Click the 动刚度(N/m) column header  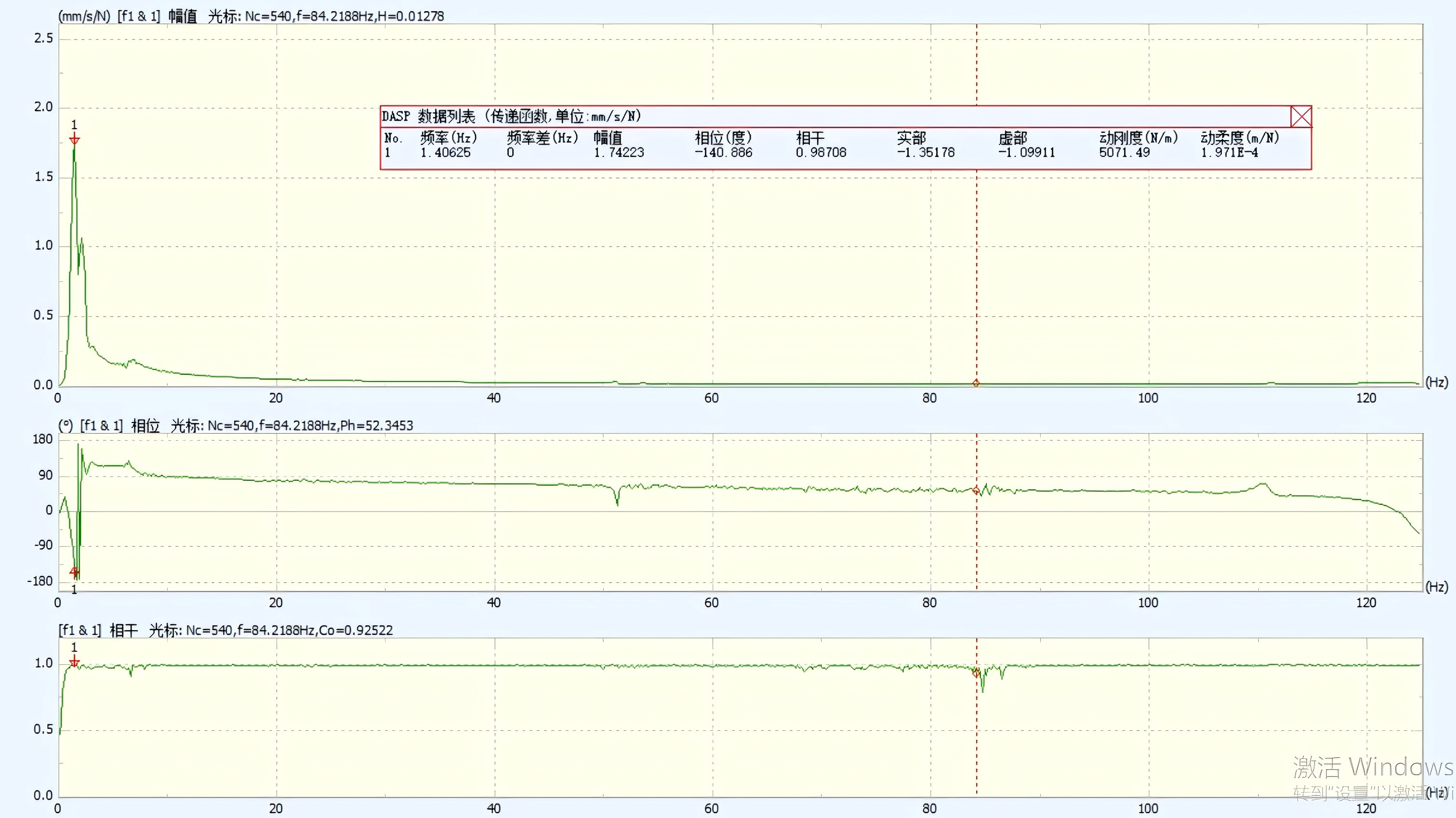[1138, 137]
